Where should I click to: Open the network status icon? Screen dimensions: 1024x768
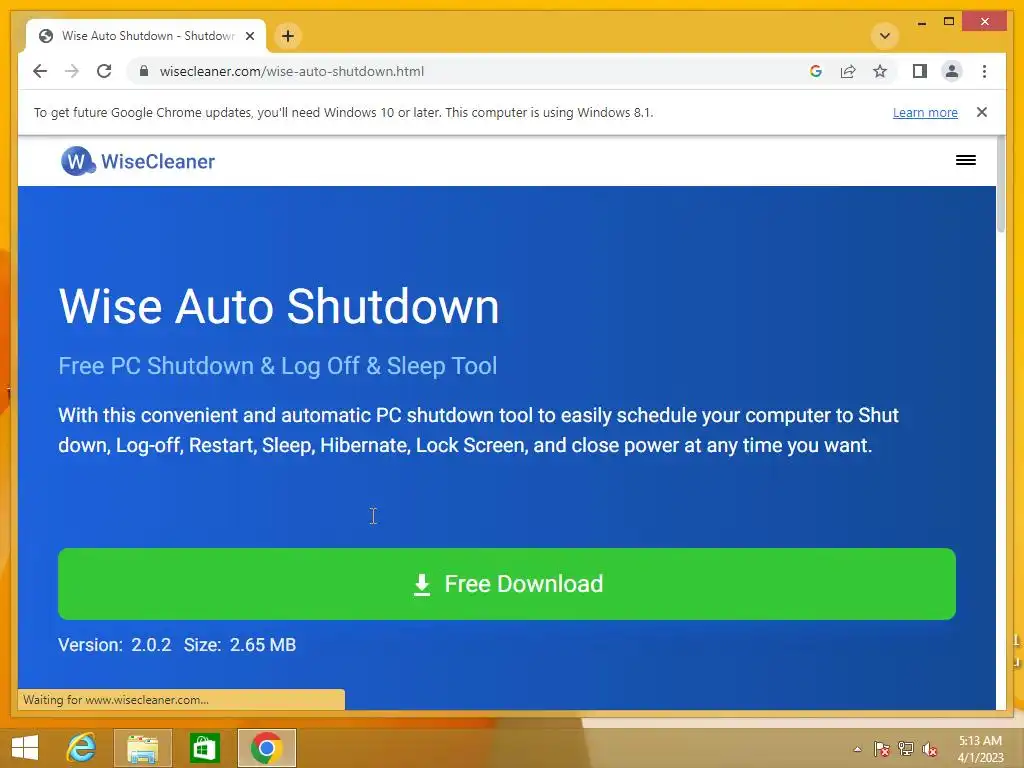pos(906,749)
